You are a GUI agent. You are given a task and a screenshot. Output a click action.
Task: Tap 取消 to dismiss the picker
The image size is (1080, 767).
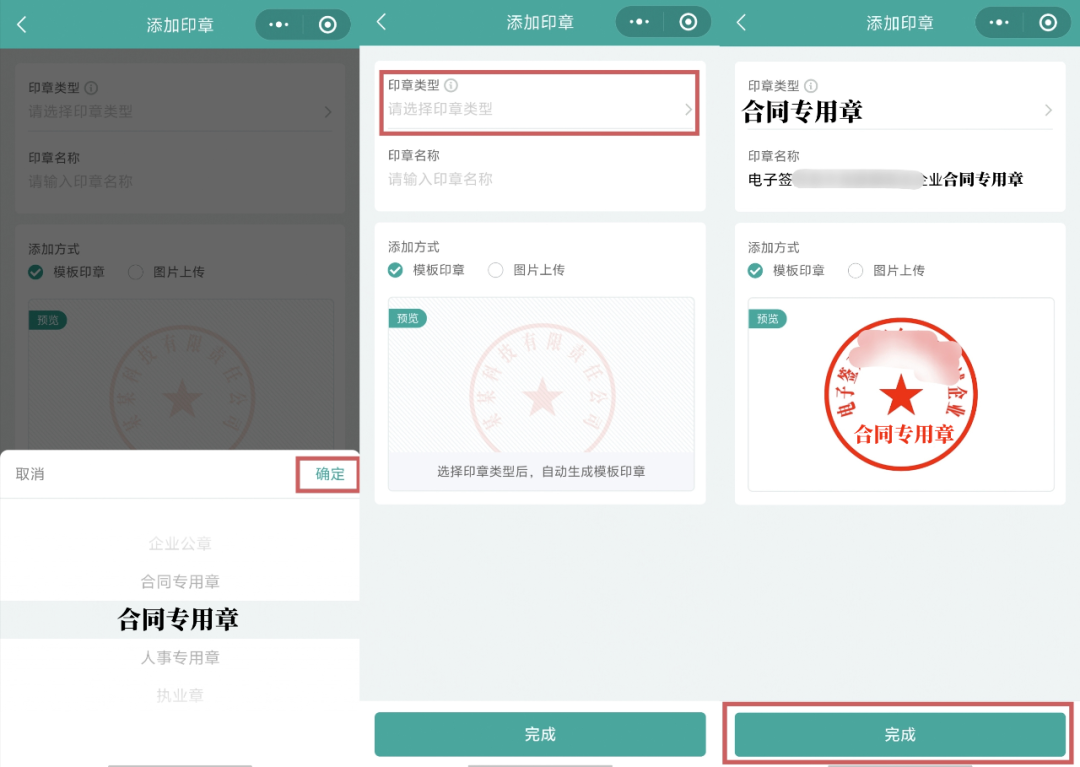tap(30, 474)
